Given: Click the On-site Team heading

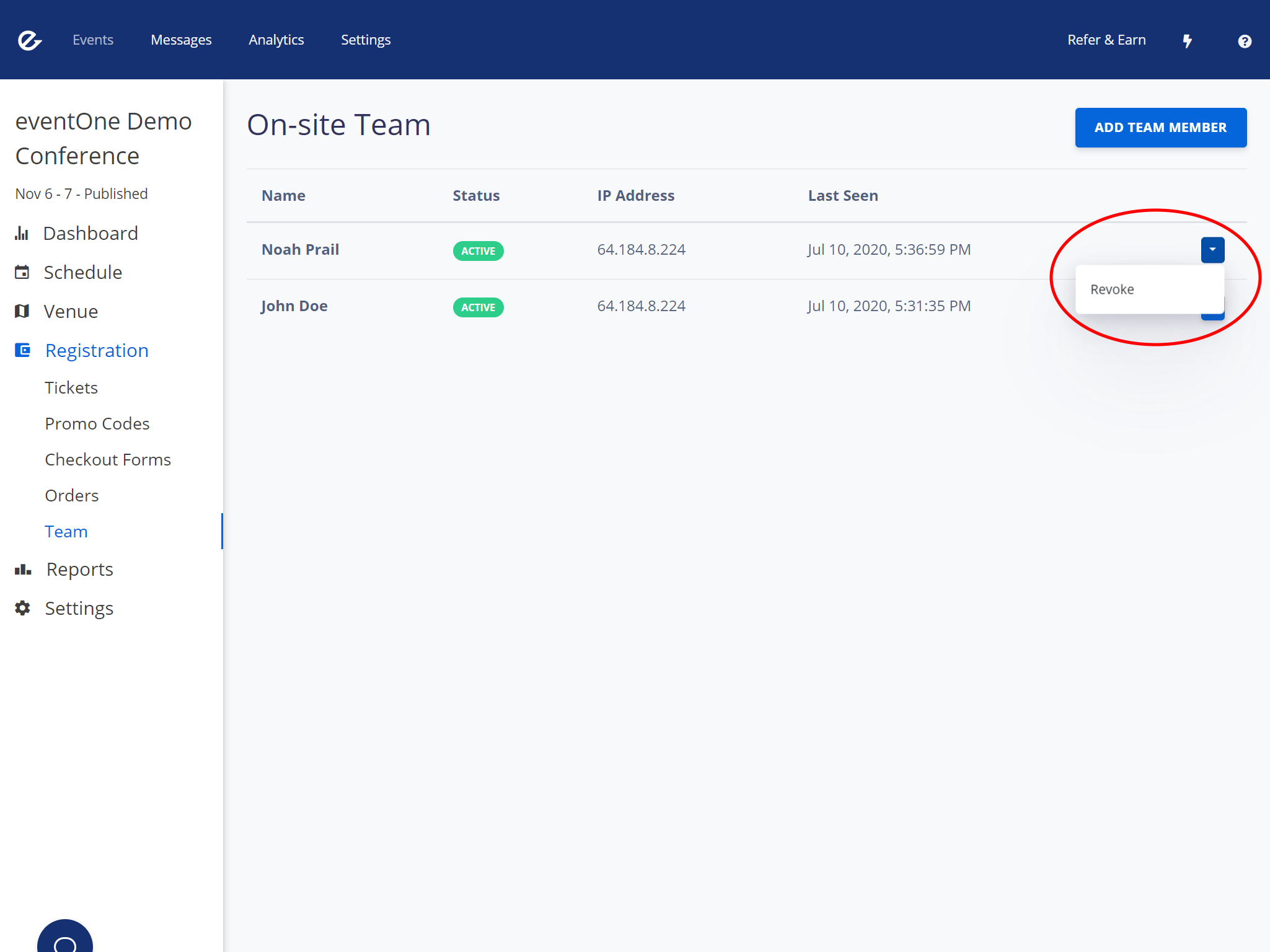Looking at the screenshot, I should coord(339,125).
